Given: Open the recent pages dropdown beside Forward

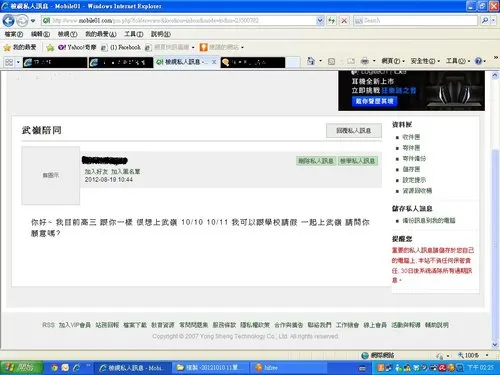Looking at the screenshot, I should (x=33, y=21).
